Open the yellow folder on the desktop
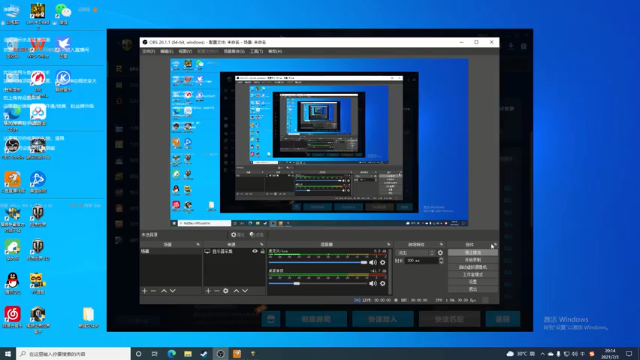Image resolution: width=640 pixels, height=360 pixels. tap(88, 317)
